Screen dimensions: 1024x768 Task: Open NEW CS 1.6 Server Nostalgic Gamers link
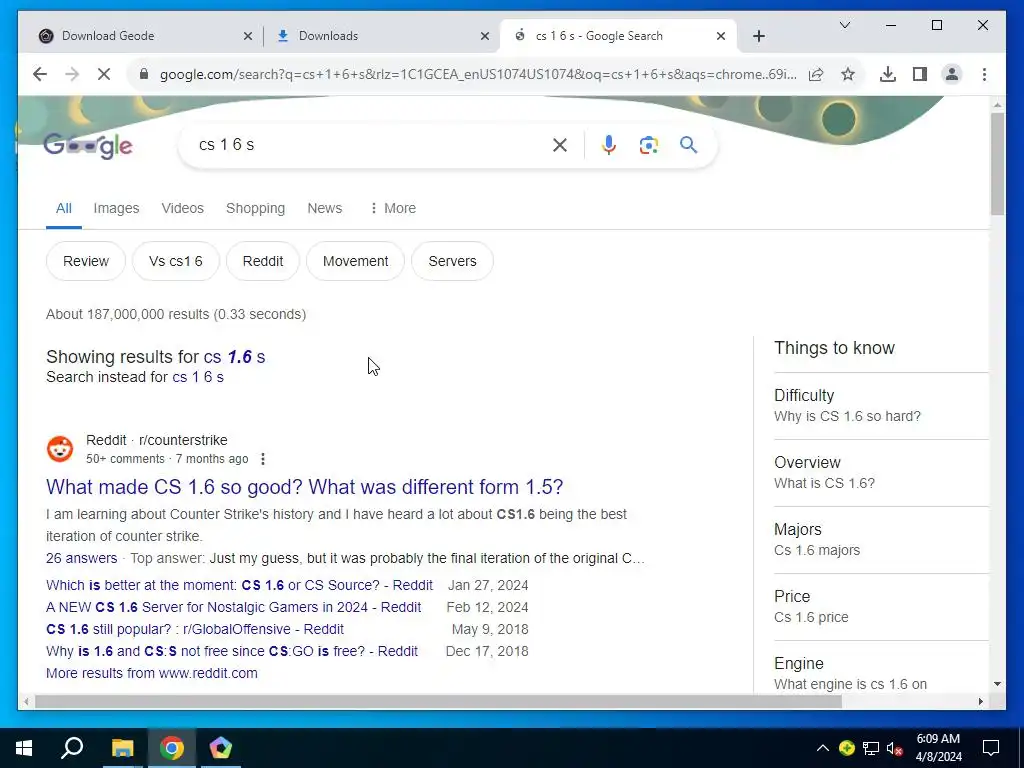(x=233, y=607)
